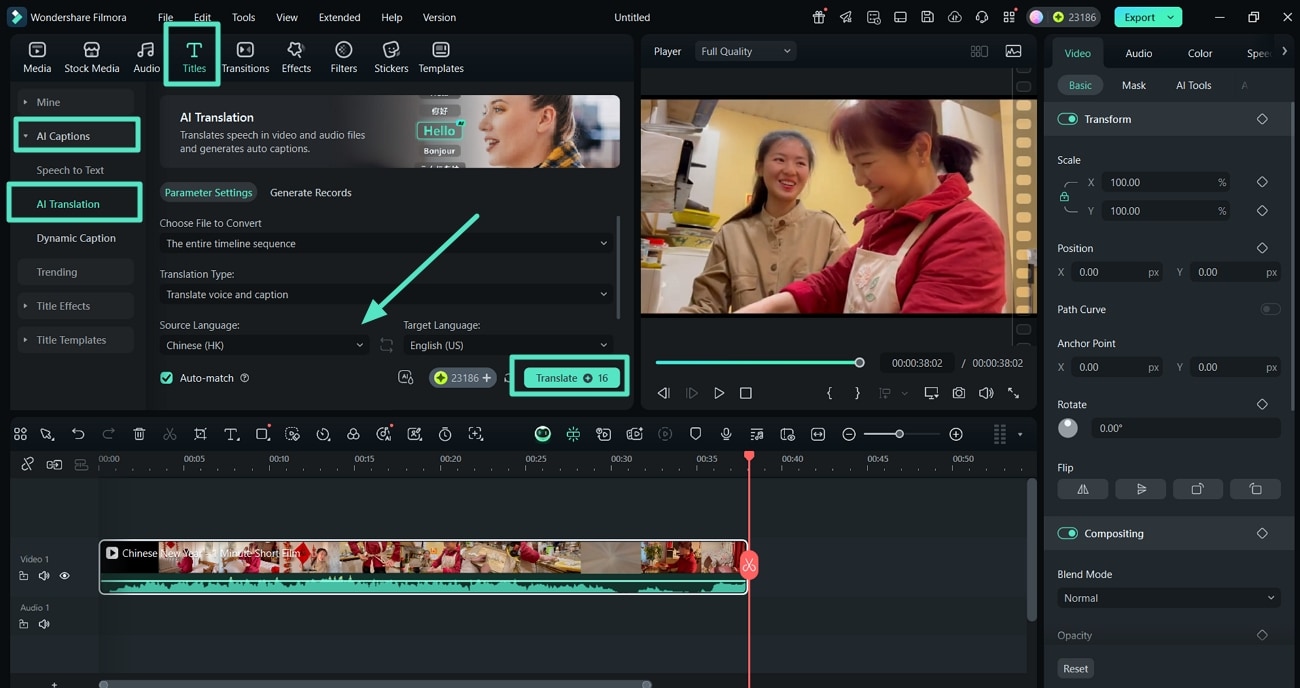This screenshot has height=688, width=1300.
Task: Click the undo icon in timeline toolbar
Action: coord(78,434)
